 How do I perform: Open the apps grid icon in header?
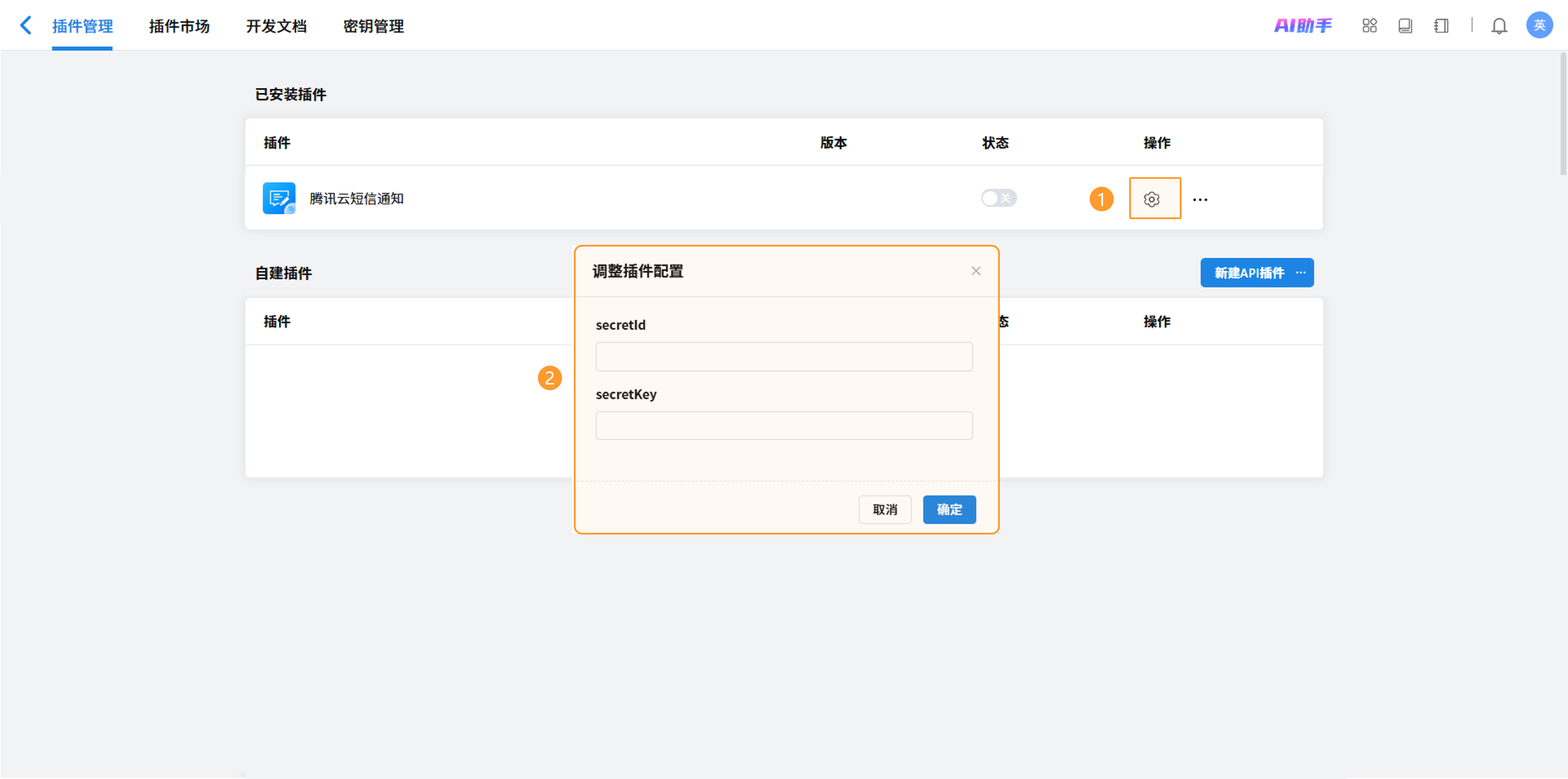click(x=1370, y=26)
